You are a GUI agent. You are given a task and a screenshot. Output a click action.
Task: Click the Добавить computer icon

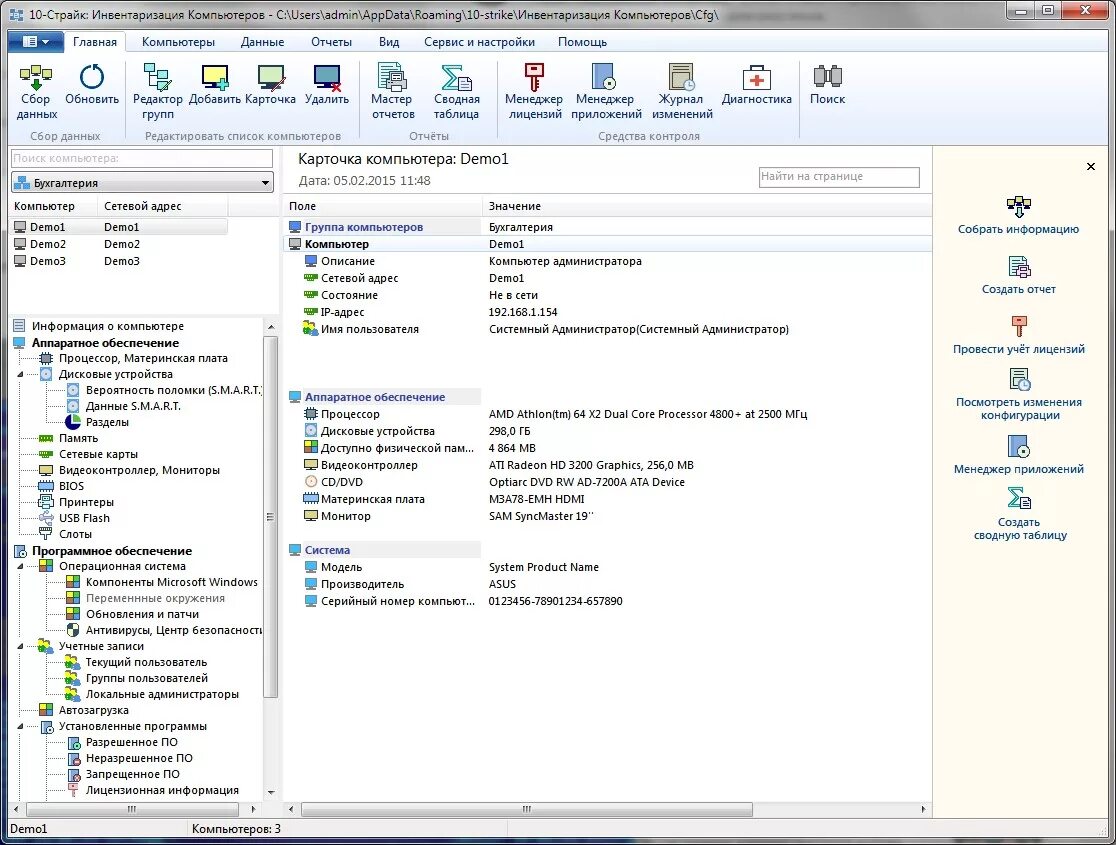[214, 85]
